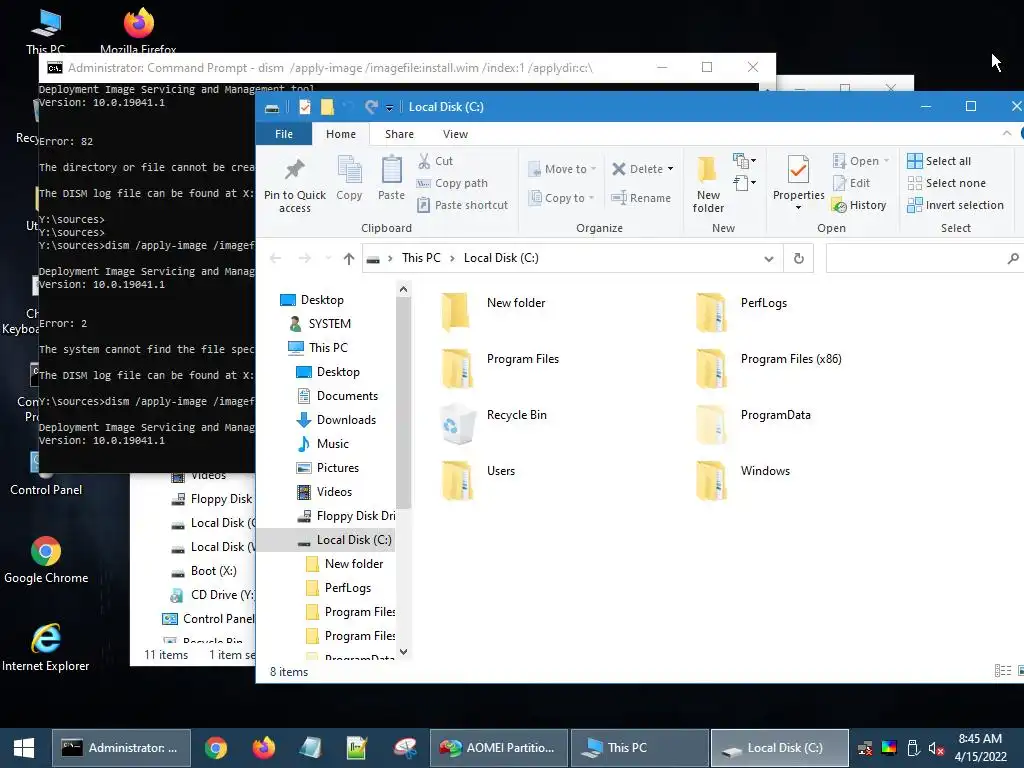1024x768 pixels.
Task: Click Firefox icon in taskbar
Action: [263, 748]
